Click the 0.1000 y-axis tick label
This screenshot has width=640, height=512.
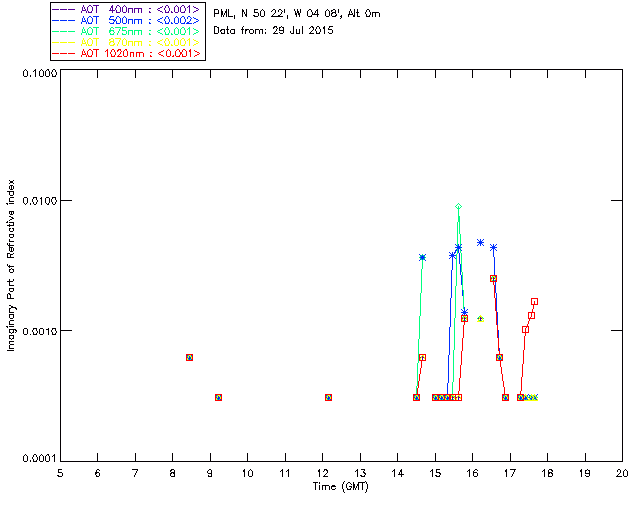[x=39, y=73]
